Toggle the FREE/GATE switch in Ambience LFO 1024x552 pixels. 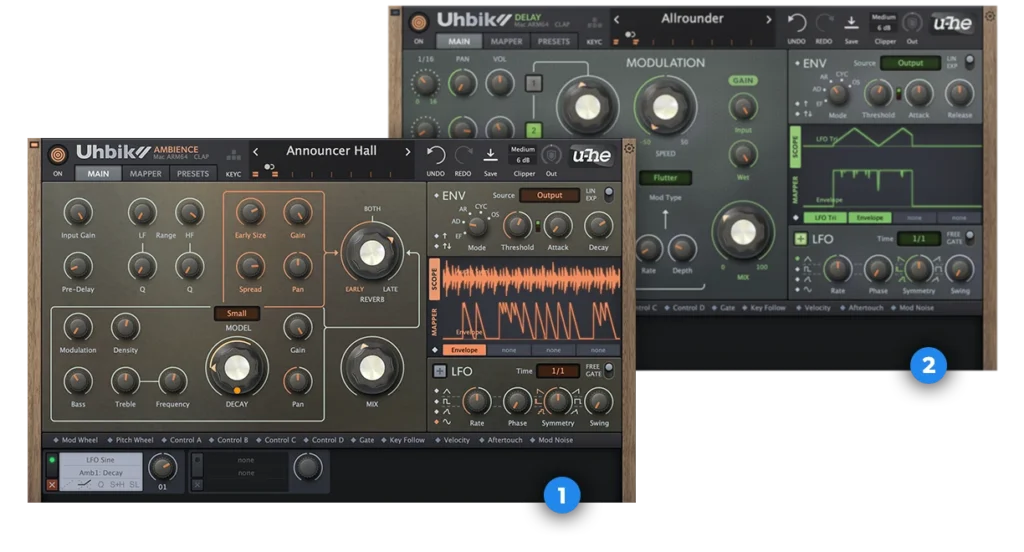pos(607,369)
